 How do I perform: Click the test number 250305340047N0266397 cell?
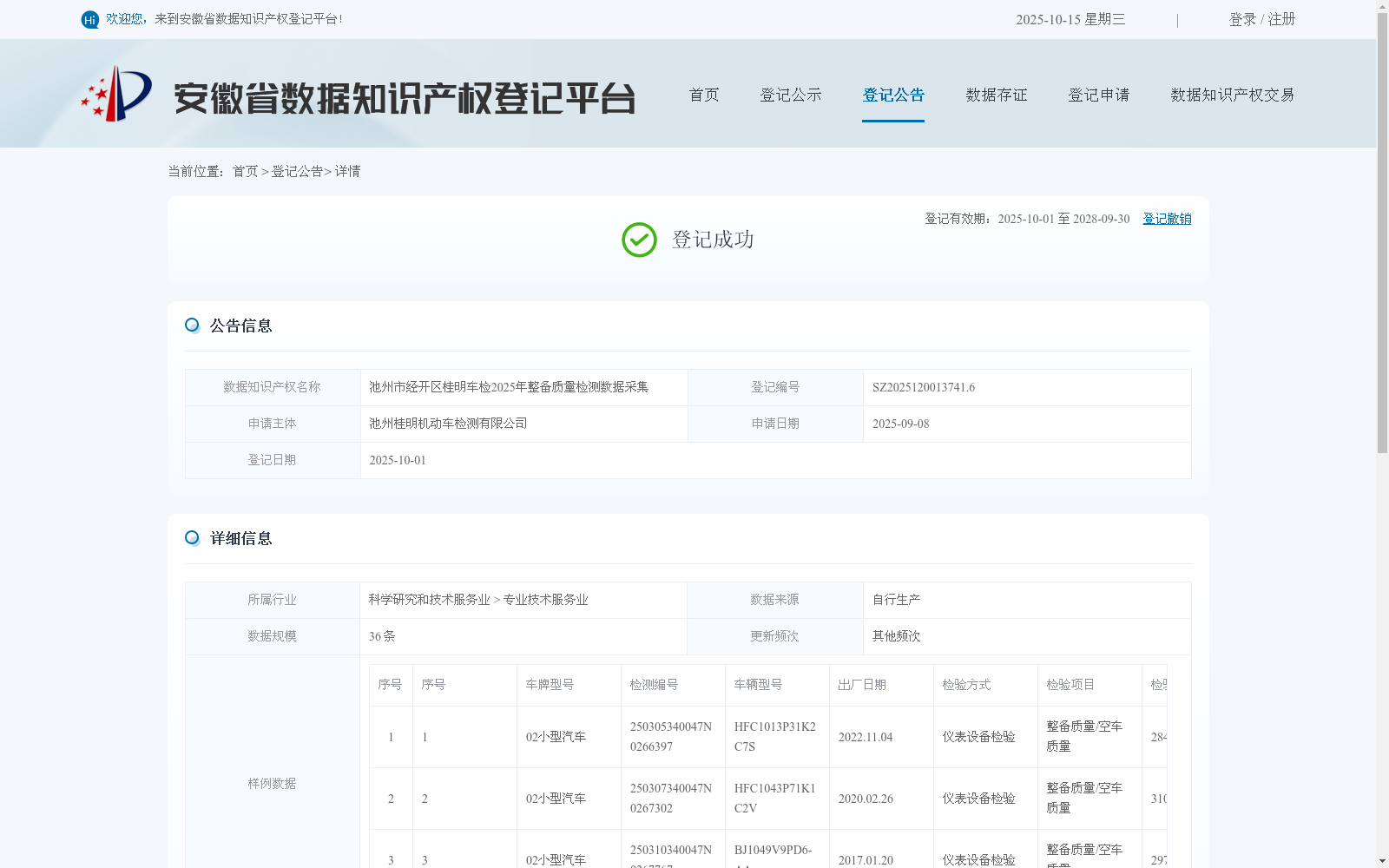671,737
